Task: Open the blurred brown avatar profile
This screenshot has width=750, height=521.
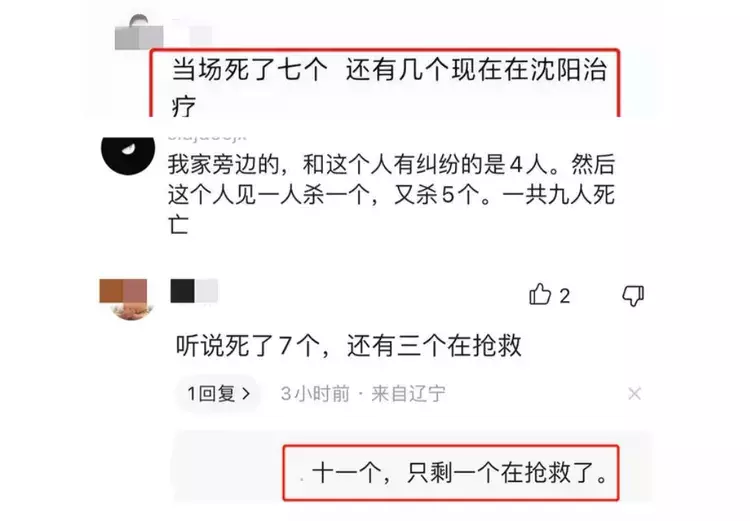Action: pos(124,299)
